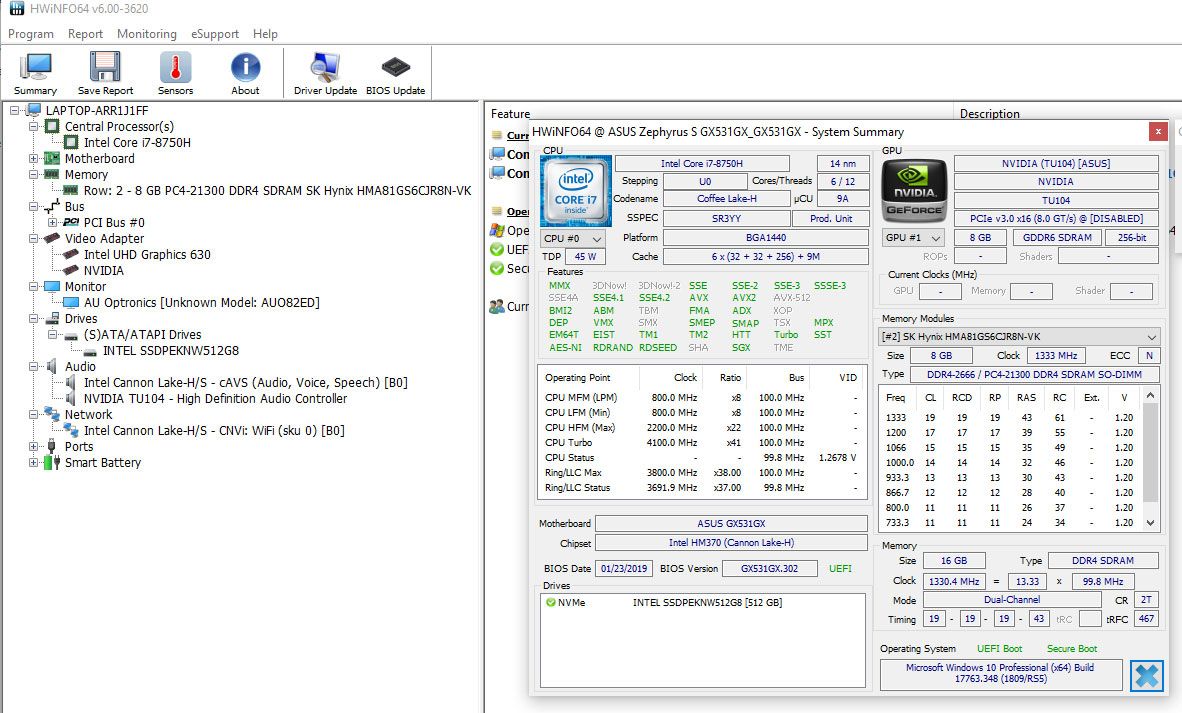This screenshot has width=1182, height=713.
Task: Open the Help menu
Action: pyautogui.click(x=265, y=34)
